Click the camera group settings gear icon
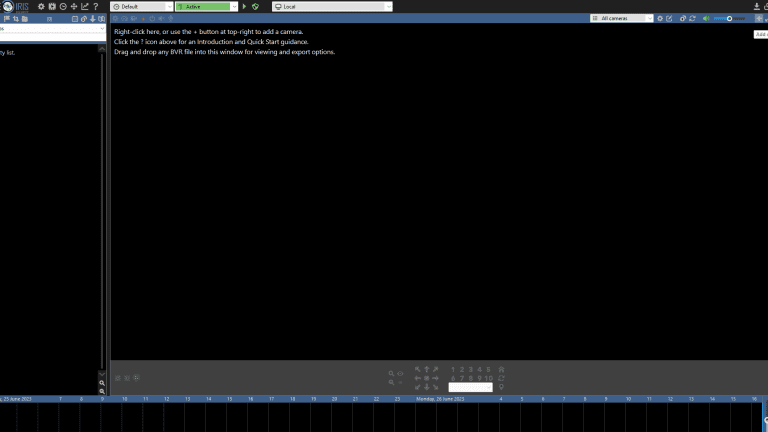 click(x=660, y=18)
